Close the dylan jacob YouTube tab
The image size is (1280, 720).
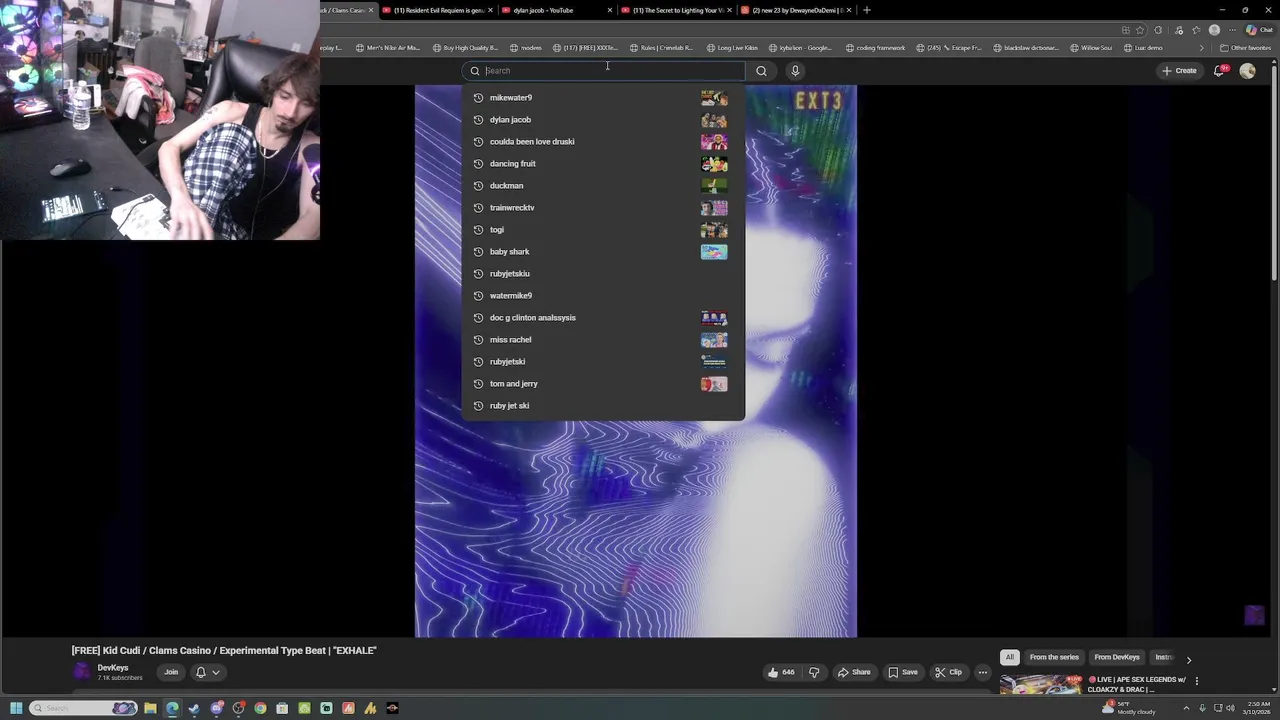tap(609, 10)
